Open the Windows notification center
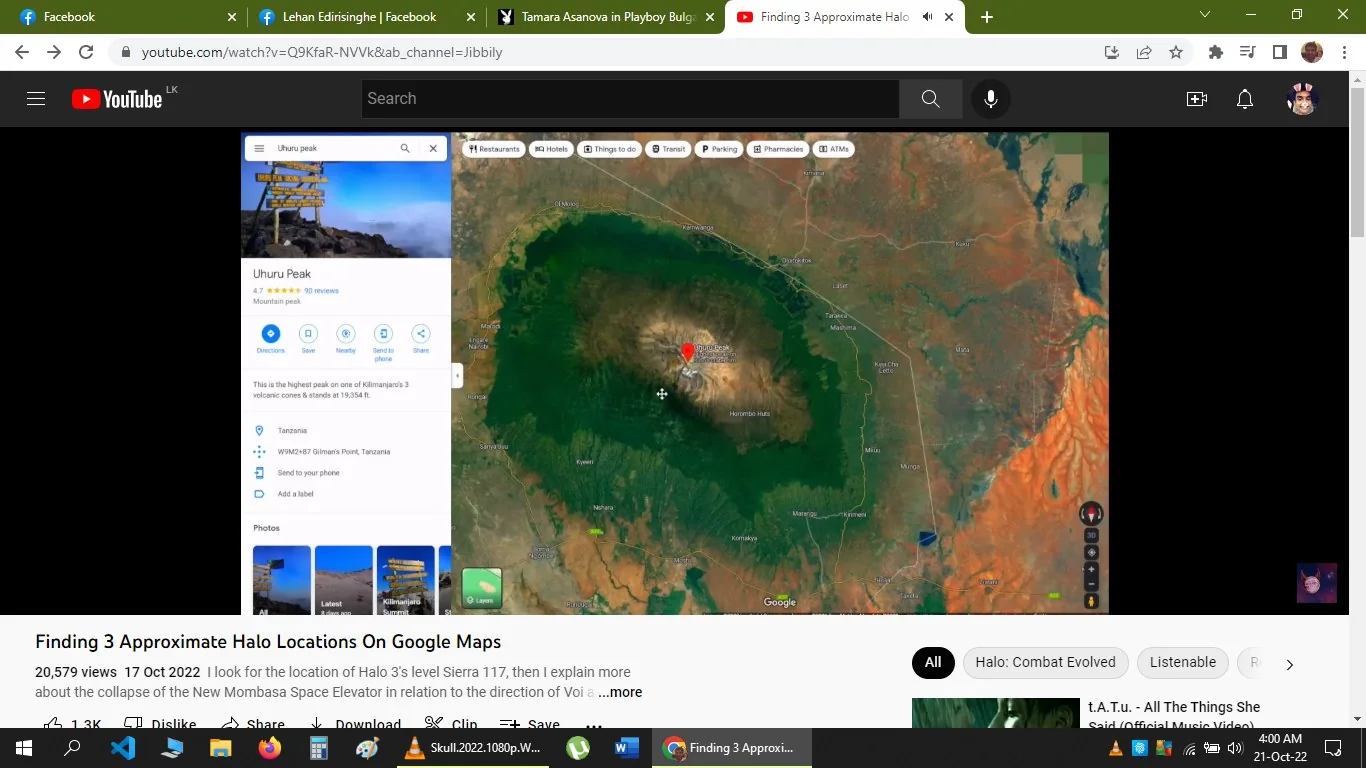Screen dimensions: 1366x768 (x=1333, y=748)
